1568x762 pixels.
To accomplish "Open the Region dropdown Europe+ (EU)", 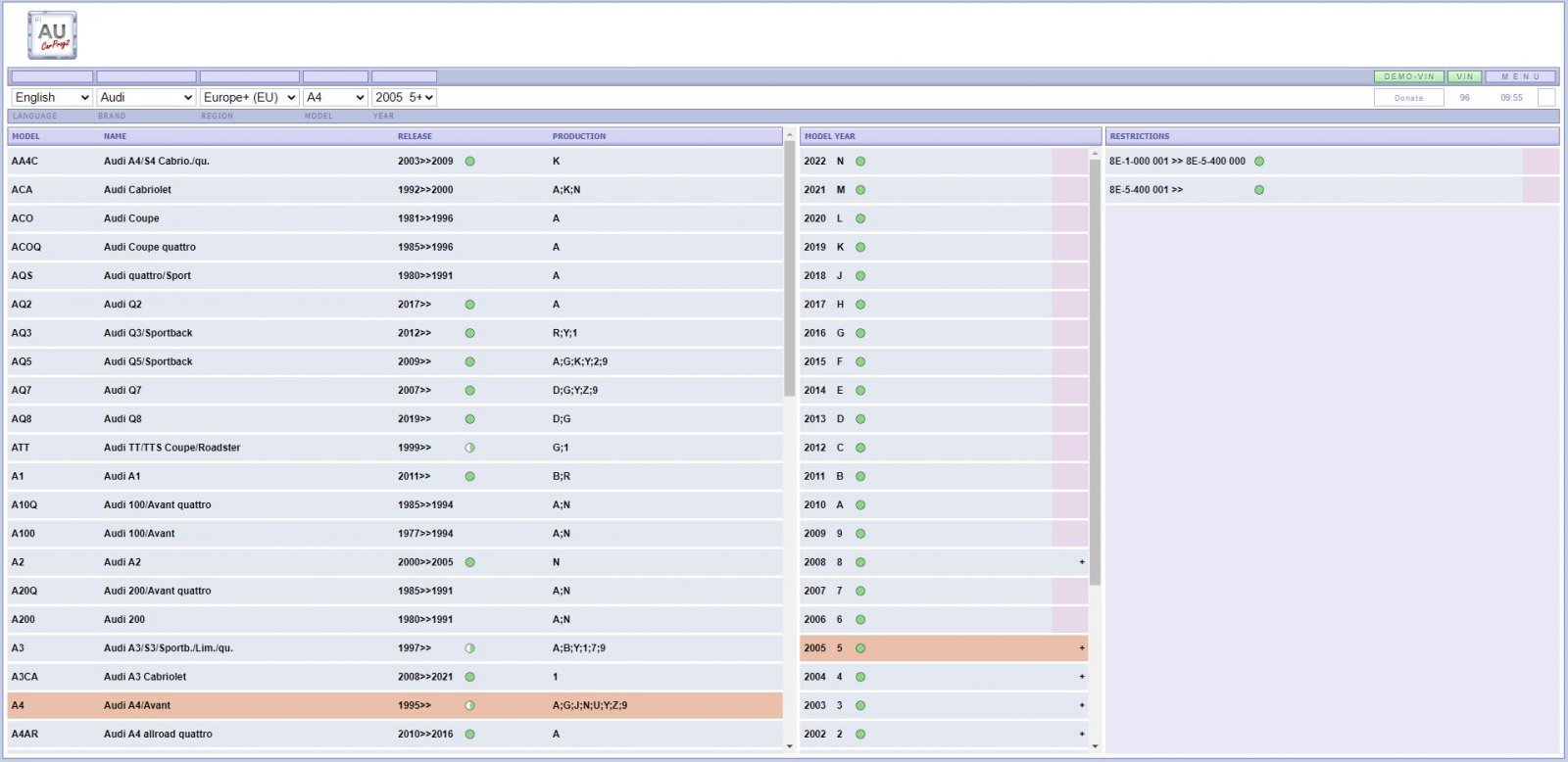I will 250,97.
